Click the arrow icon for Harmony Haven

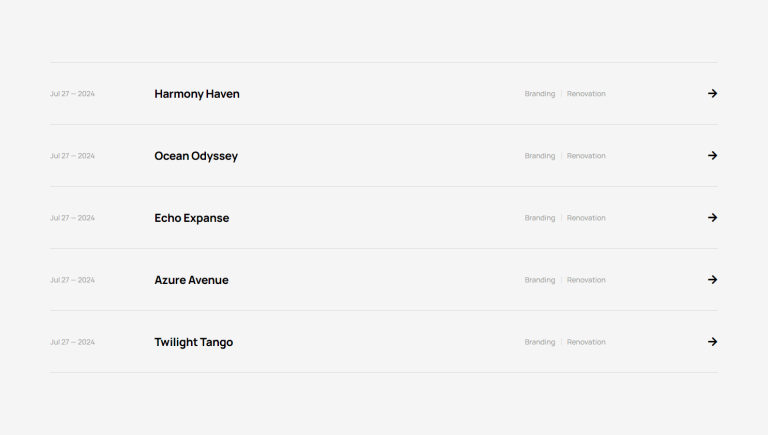point(713,94)
